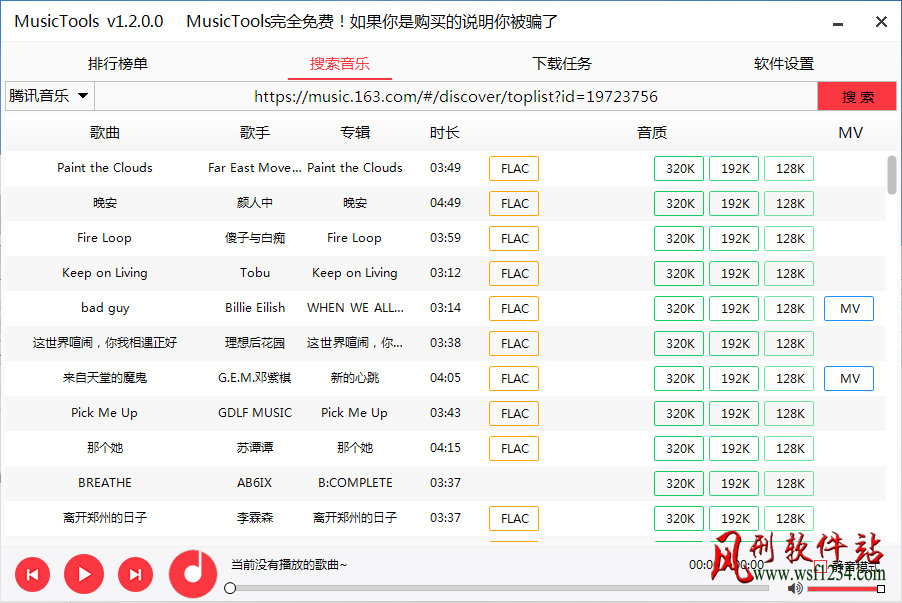This screenshot has width=902, height=603.
Task: Click 192K button for BREATHE
Action: 734,483
